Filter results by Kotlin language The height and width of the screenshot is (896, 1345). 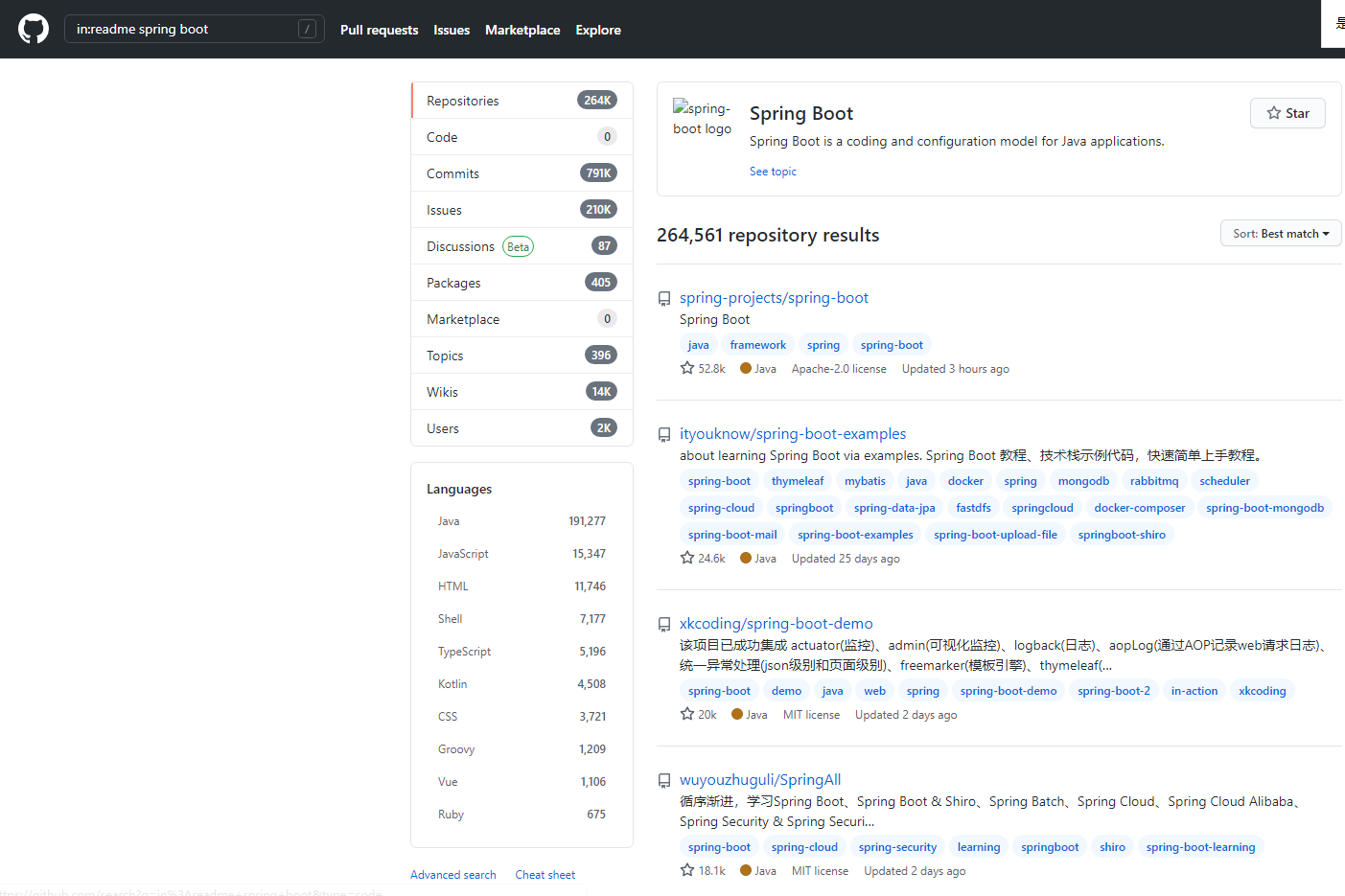coord(522,684)
